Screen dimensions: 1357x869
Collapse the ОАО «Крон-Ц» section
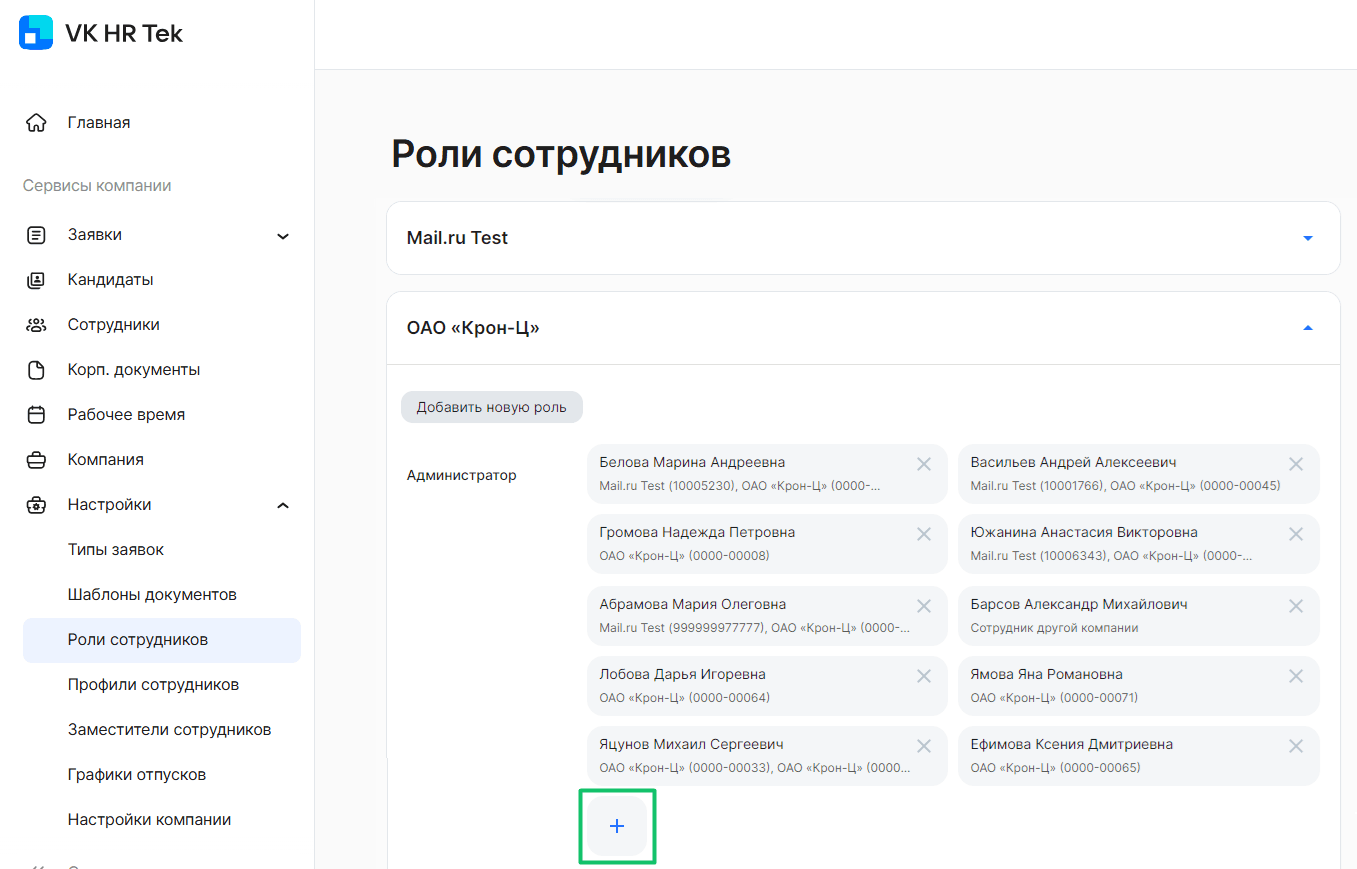point(1307,328)
